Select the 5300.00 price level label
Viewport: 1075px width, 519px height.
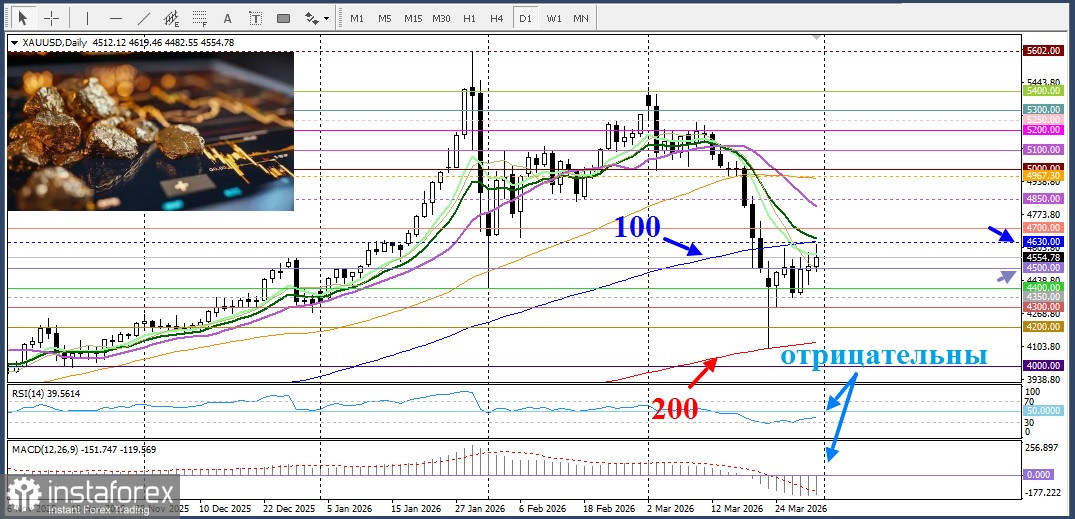point(1043,110)
